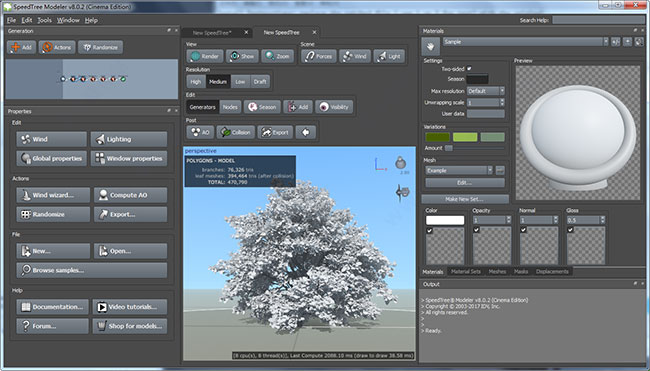Viewport: 650px width, 371px height.
Task: Open Global properties
Action: (51, 158)
